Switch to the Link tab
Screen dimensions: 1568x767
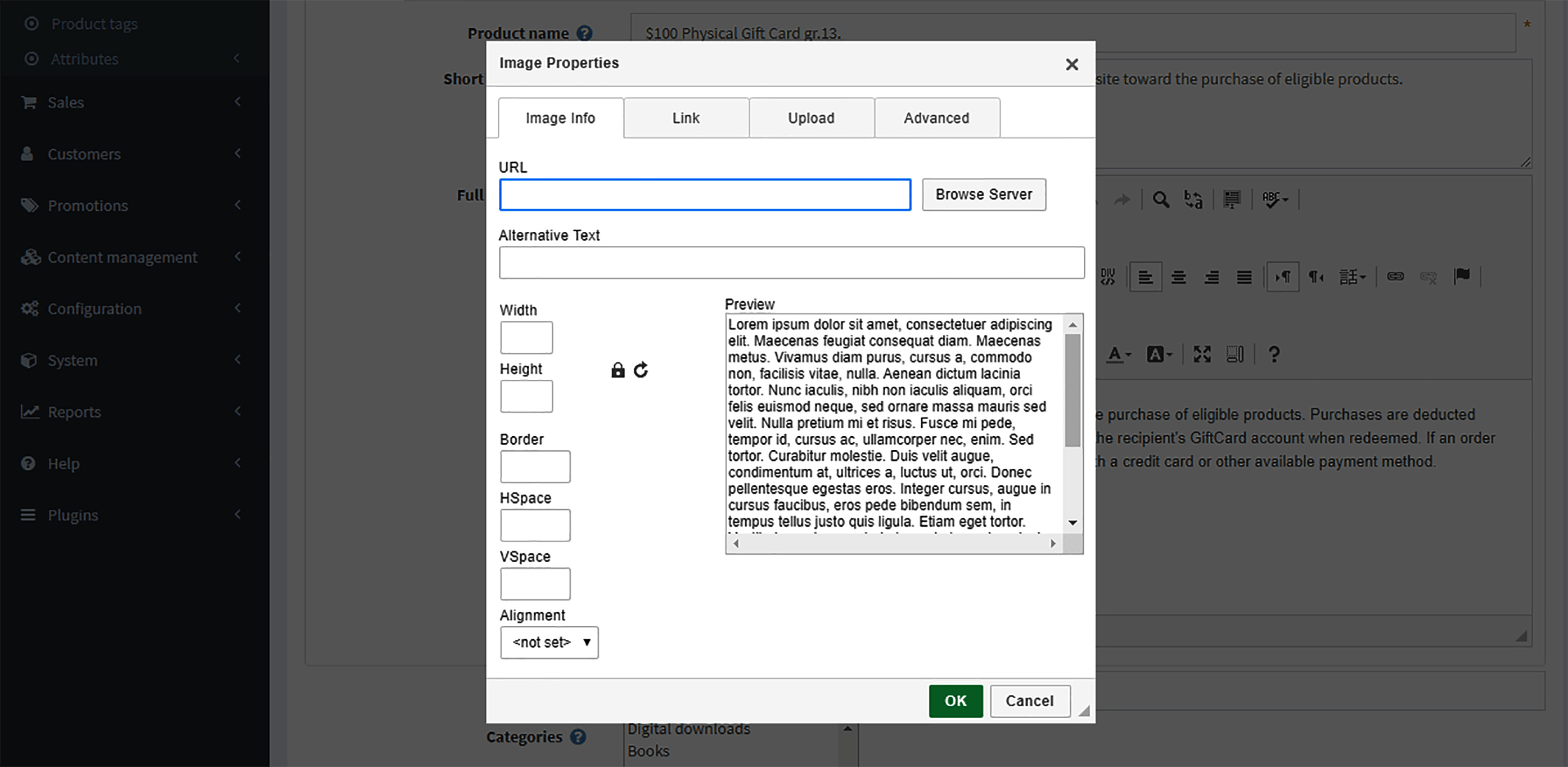(686, 118)
